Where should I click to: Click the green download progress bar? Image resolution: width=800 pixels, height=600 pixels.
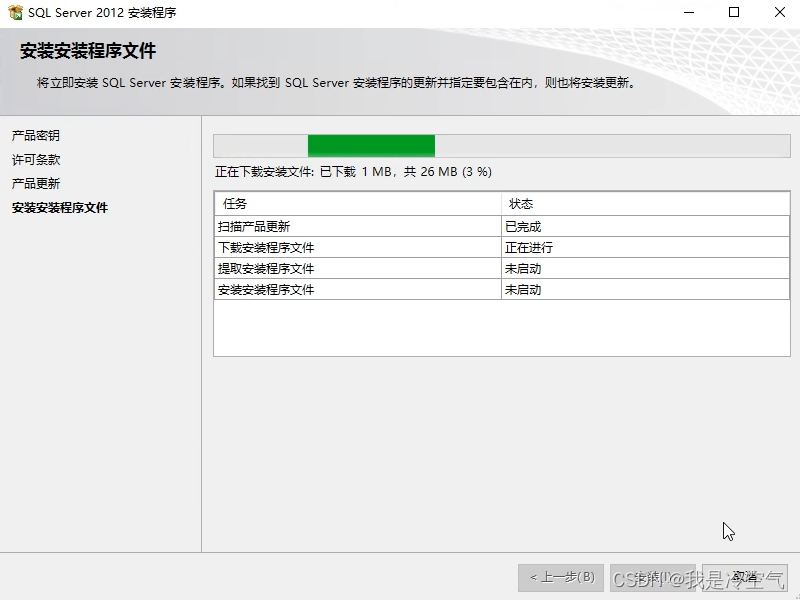(x=502, y=146)
